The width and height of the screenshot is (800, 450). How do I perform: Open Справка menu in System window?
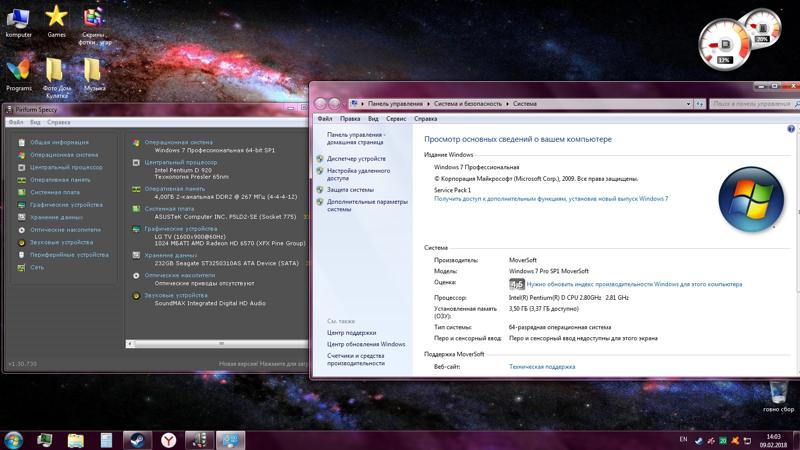tap(426, 119)
